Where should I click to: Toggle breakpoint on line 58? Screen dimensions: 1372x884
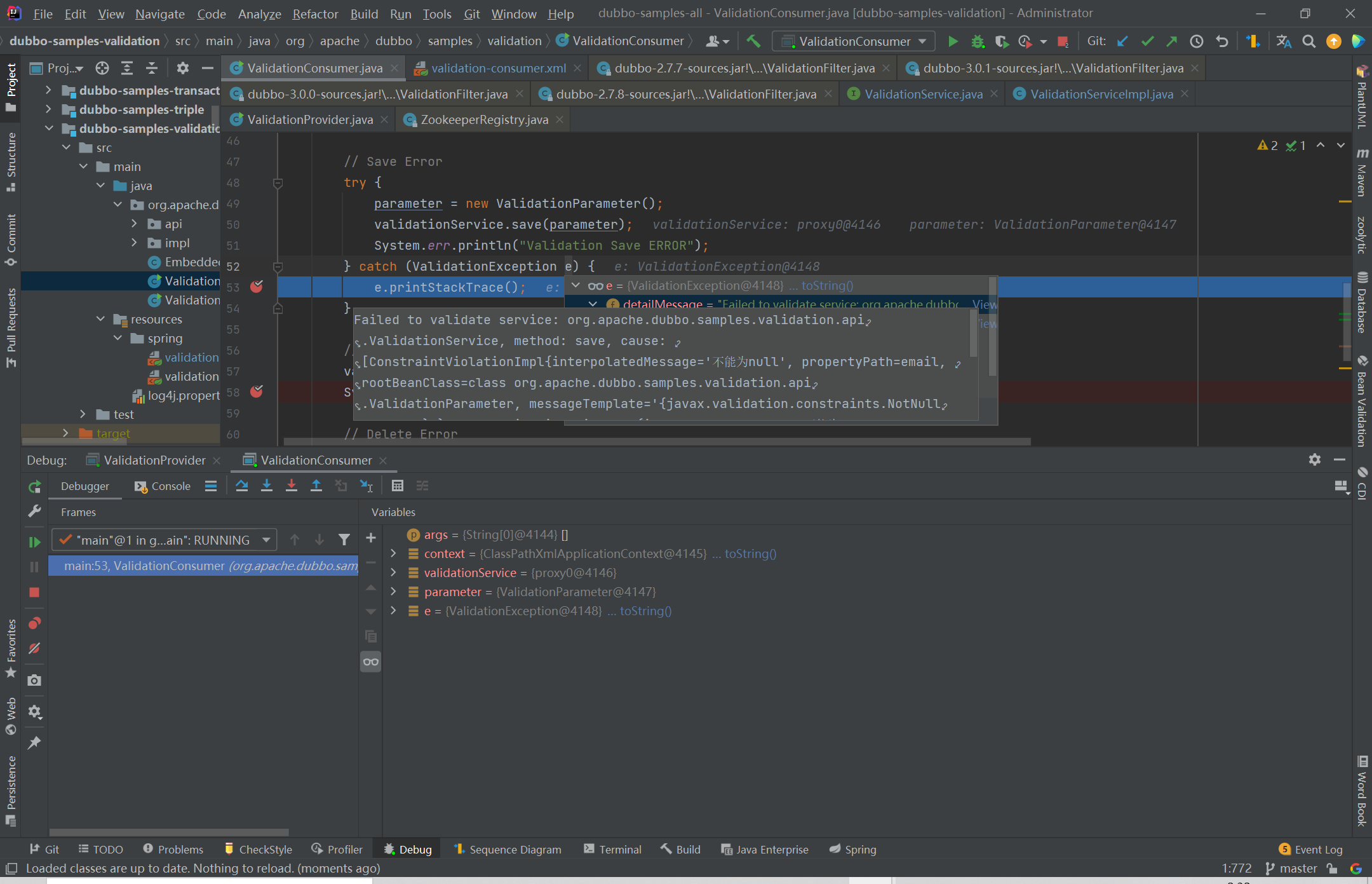click(x=257, y=391)
